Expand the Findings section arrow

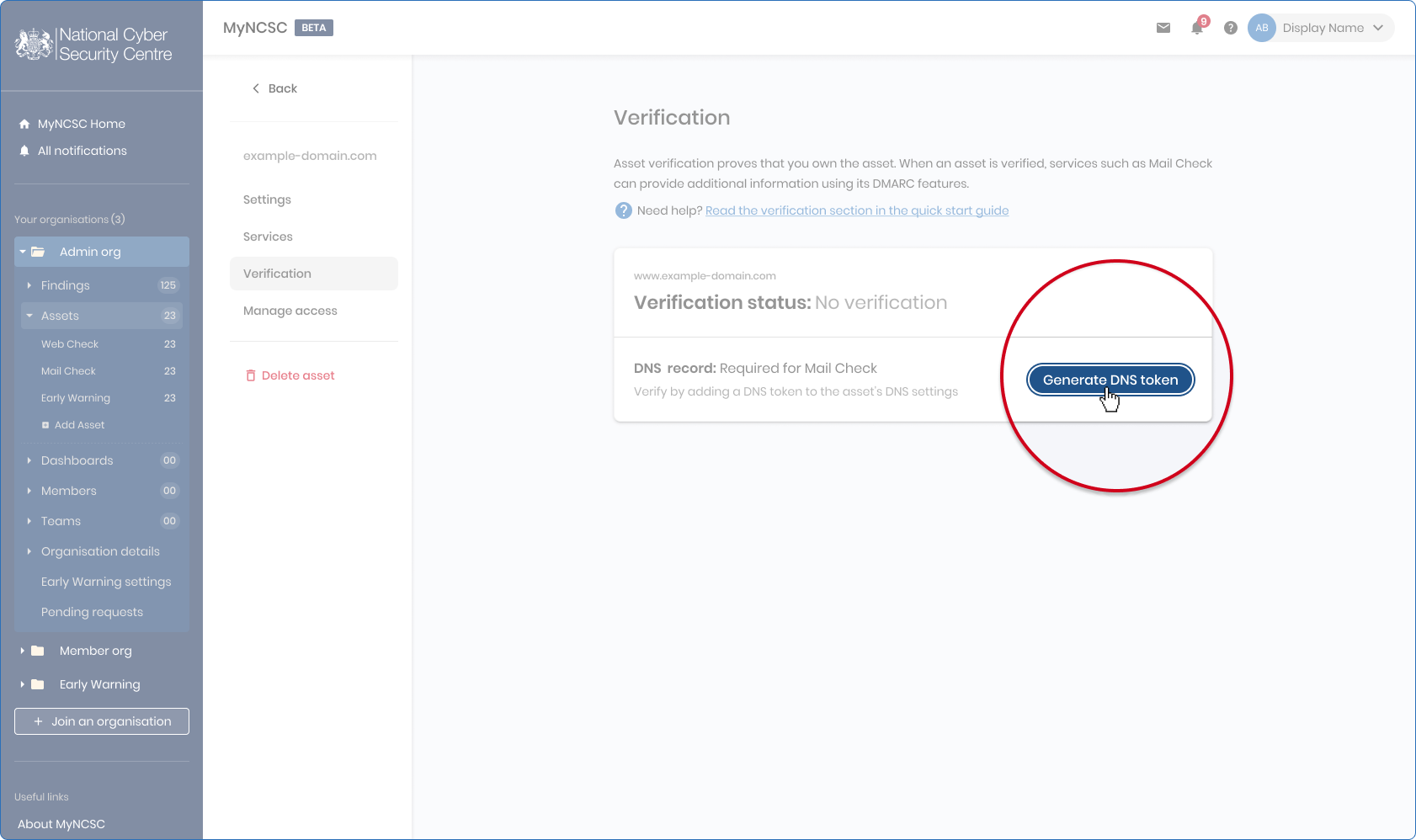click(x=29, y=285)
